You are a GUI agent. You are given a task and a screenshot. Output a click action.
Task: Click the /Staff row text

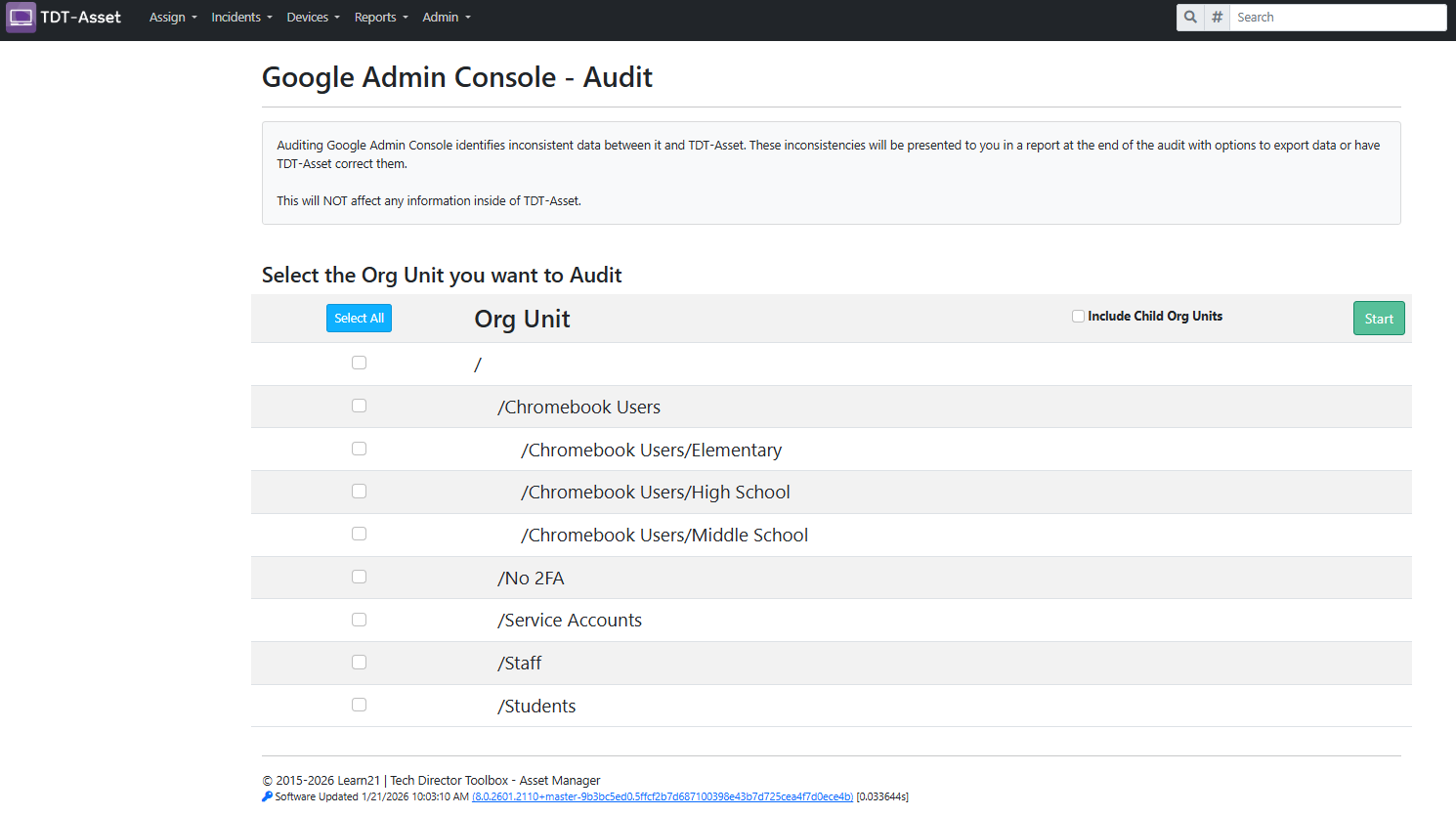pyautogui.click(x=519, y=664)
